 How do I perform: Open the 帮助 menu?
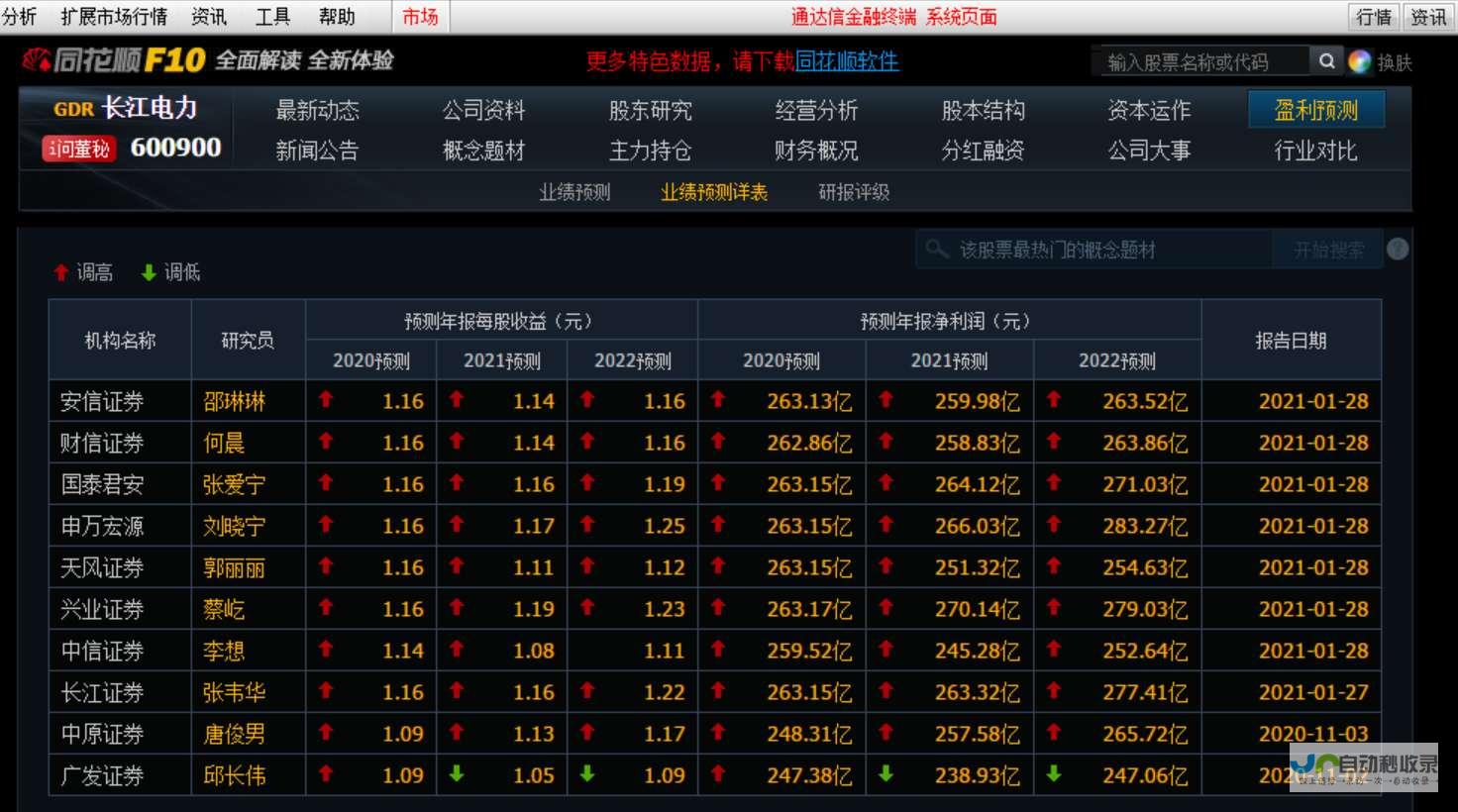tap(337, 17)
